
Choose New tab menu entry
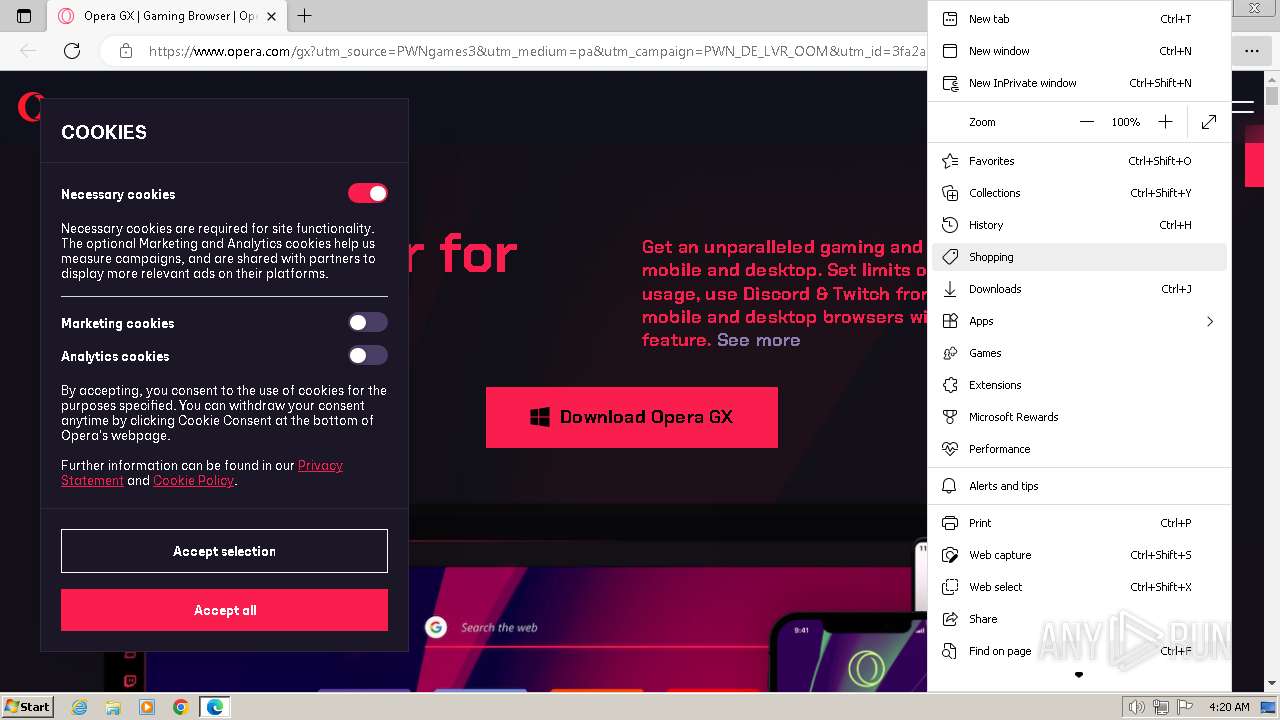tap(1079, 19)
